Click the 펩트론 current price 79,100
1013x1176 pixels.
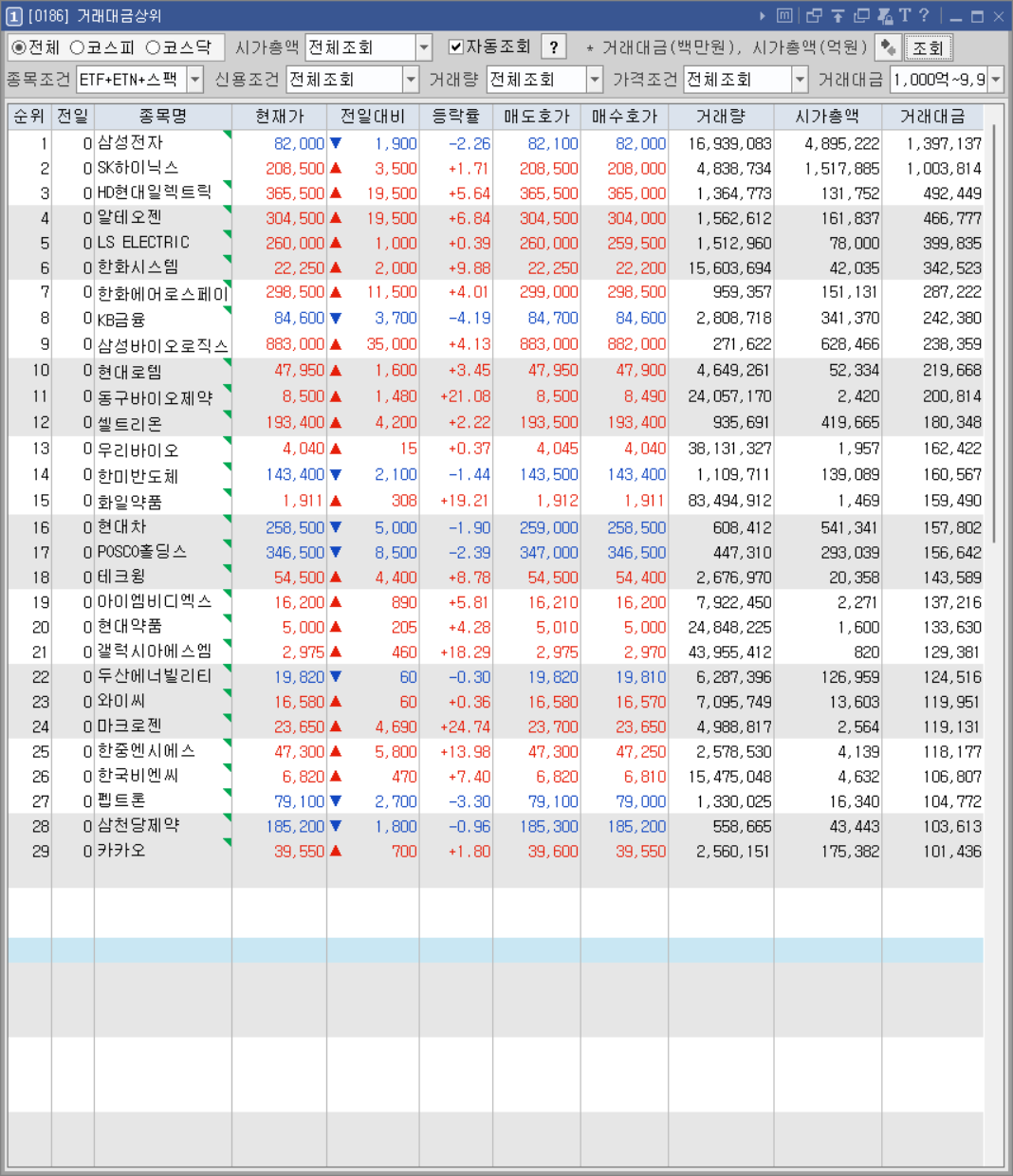pyautogui.click(x=300, y=801)
